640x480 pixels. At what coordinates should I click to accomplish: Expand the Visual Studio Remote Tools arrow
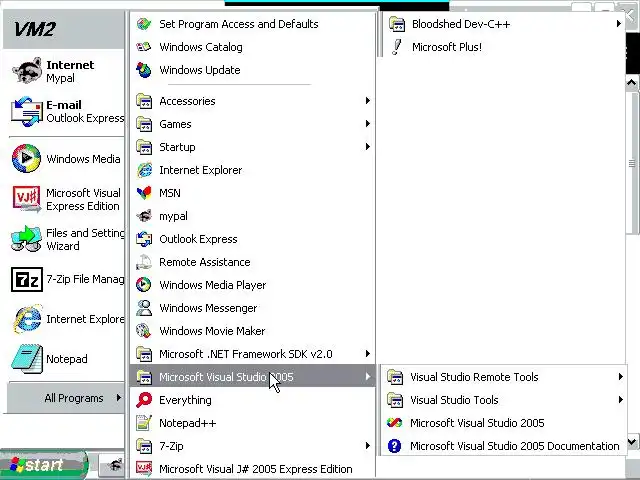pos(620,377)
